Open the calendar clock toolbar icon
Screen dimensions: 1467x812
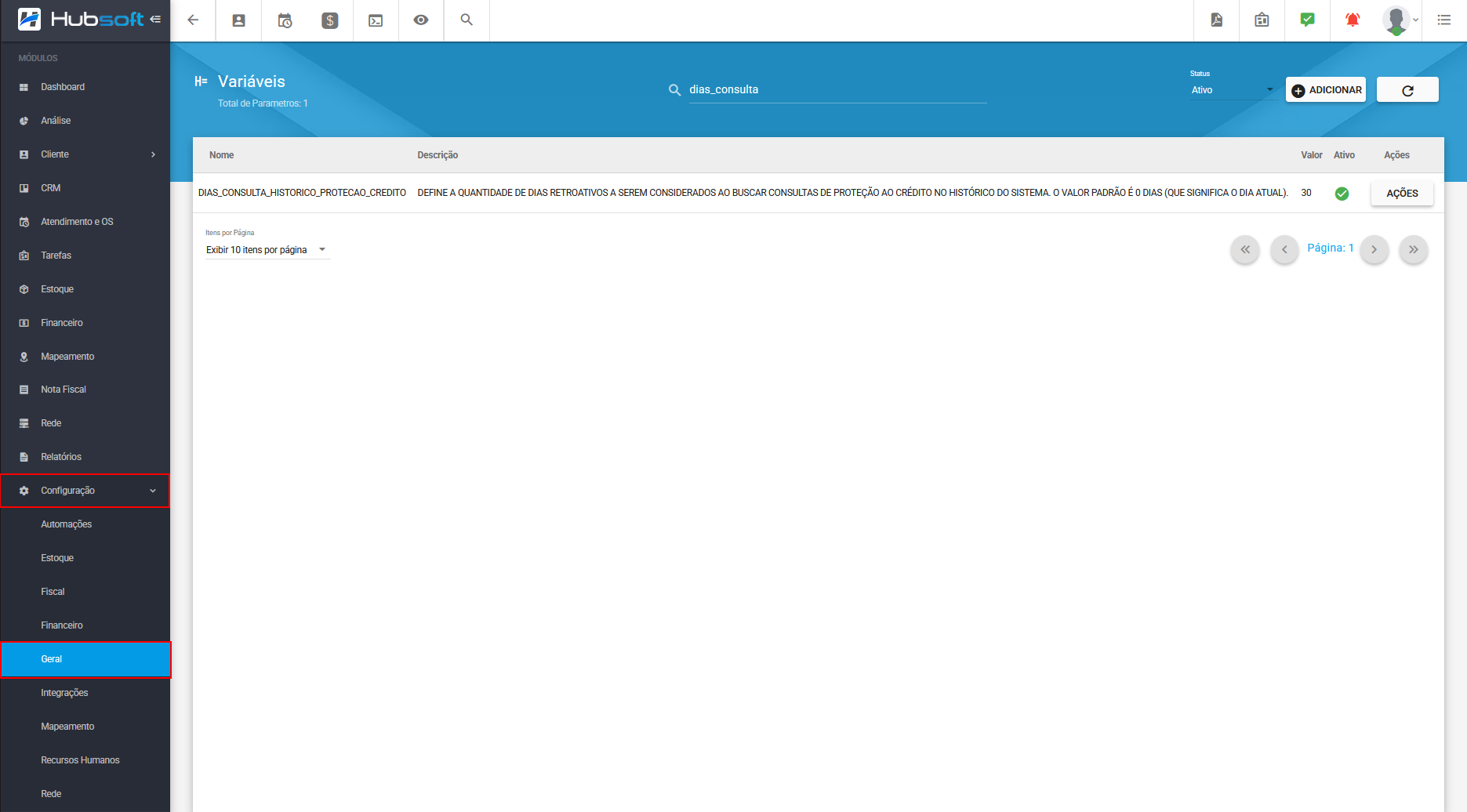pos(285,20)
